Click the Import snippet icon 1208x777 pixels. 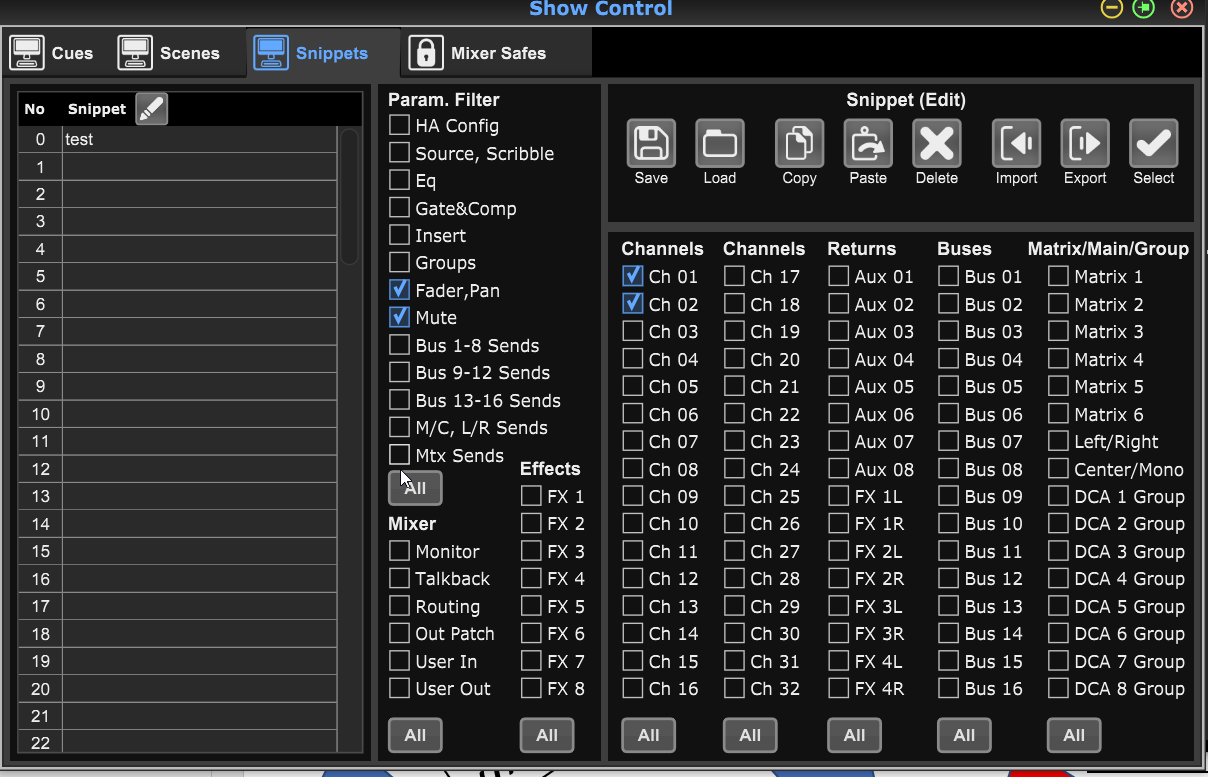[1016, 143]
